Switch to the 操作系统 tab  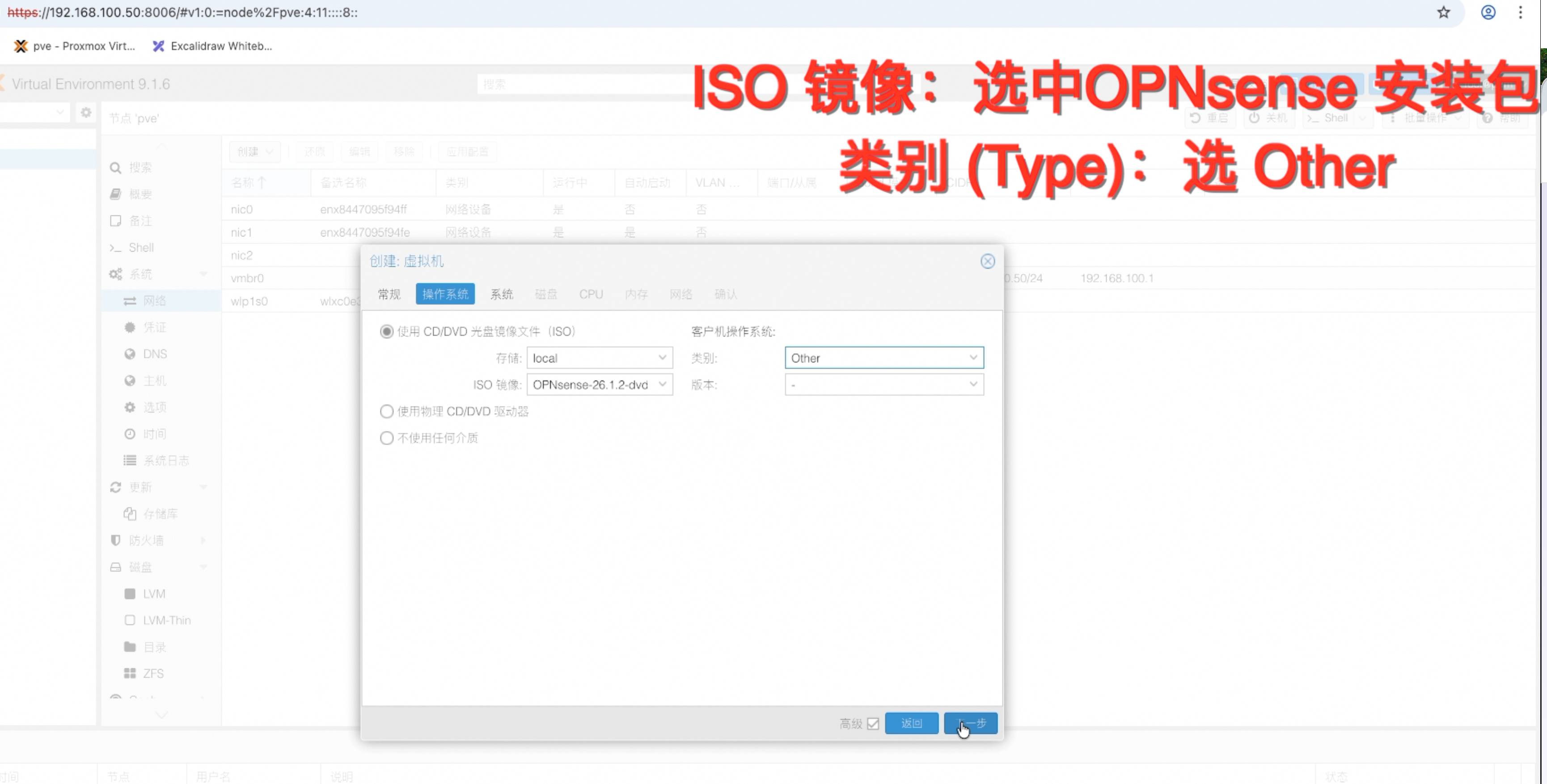(x=445, y=294)
